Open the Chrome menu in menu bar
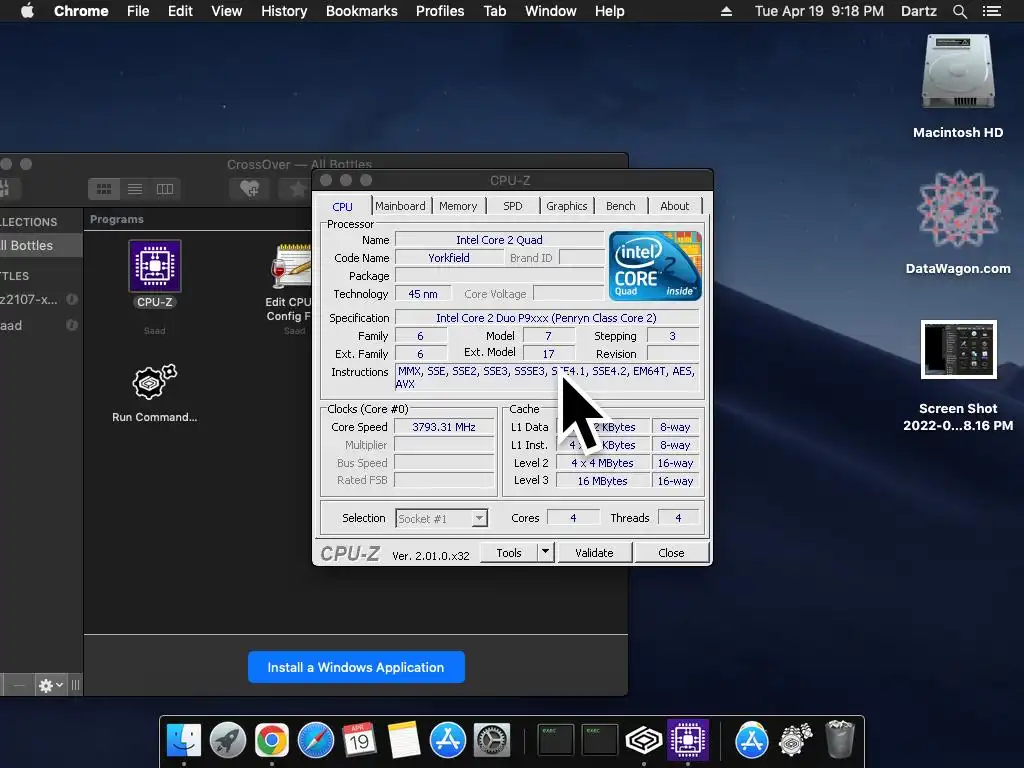Screen dimensions: 1024x768 (x=81, y=11)
